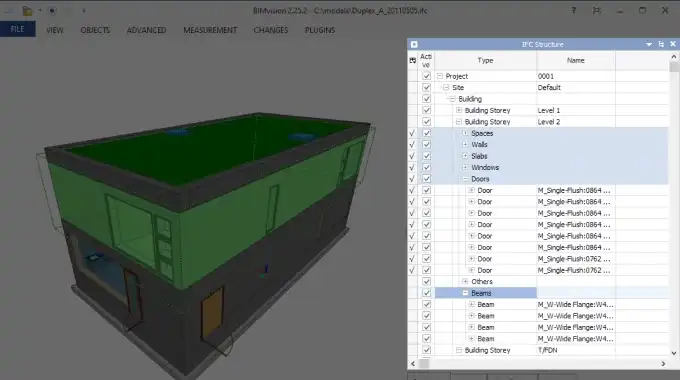
Task: Toggle Active checkbox for Walls row
Action: pos(426,144)
